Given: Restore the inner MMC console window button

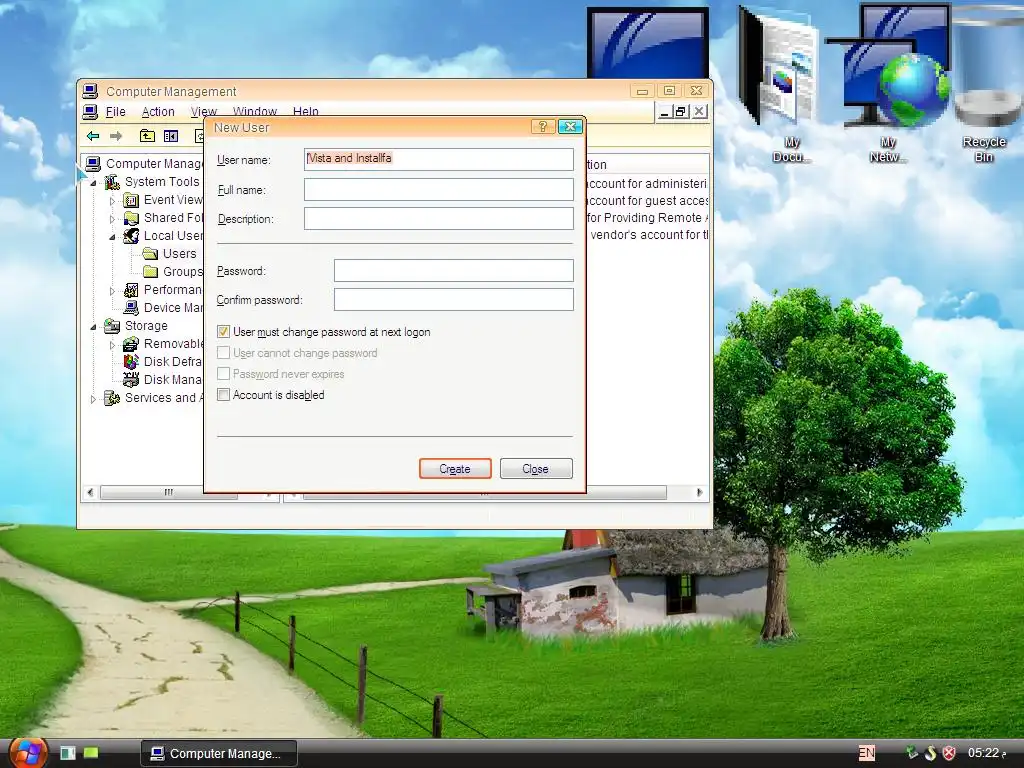Looking at the screenshot, I should click(681, 112).
